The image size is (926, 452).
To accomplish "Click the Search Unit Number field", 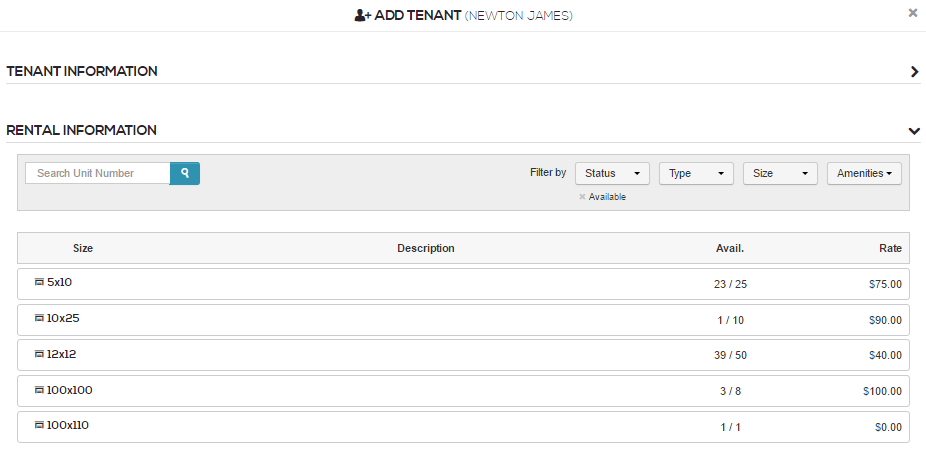I will coord(98,173).
